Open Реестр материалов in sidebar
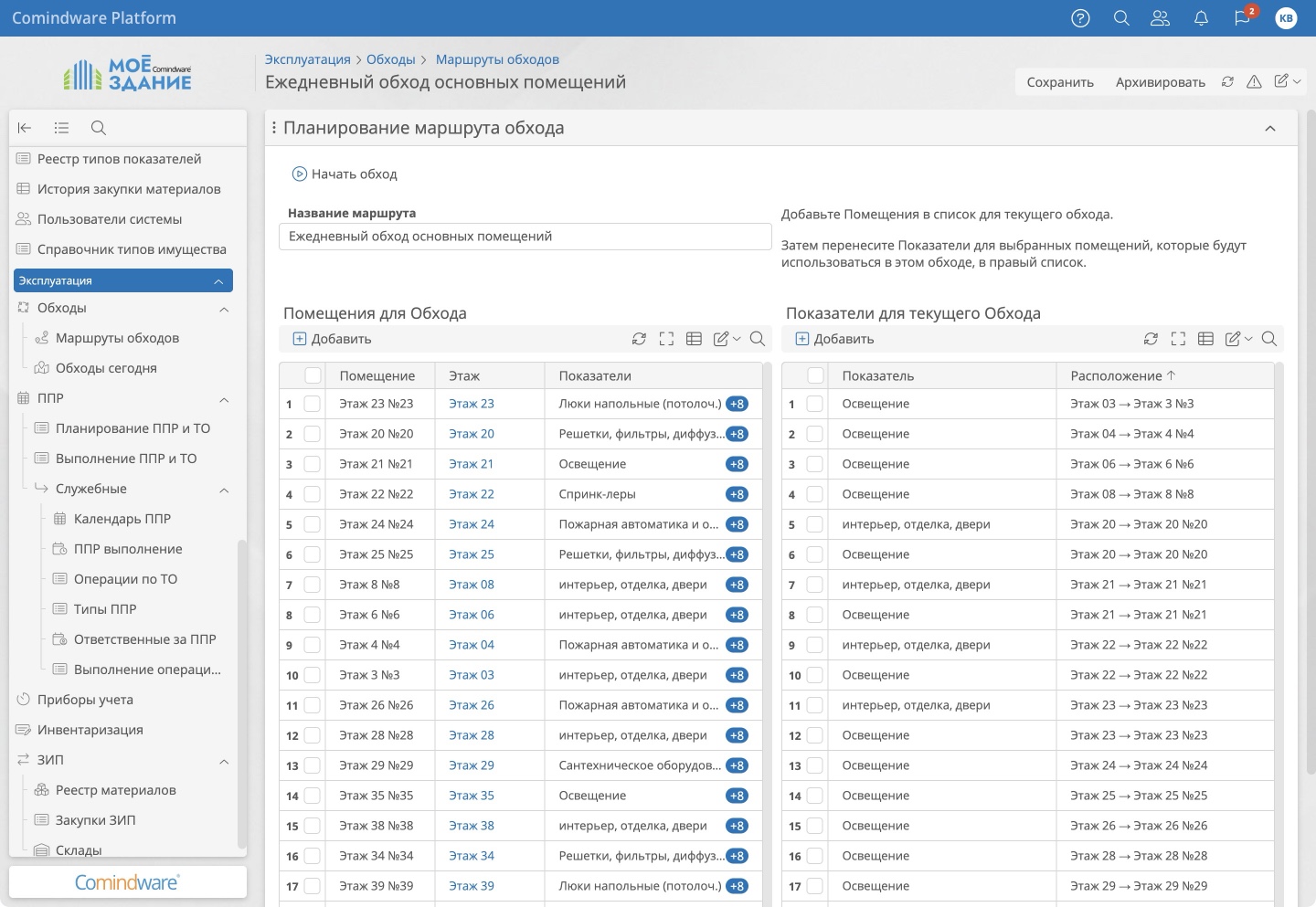Screen dimensions: 1316x907 coord(115,790)
